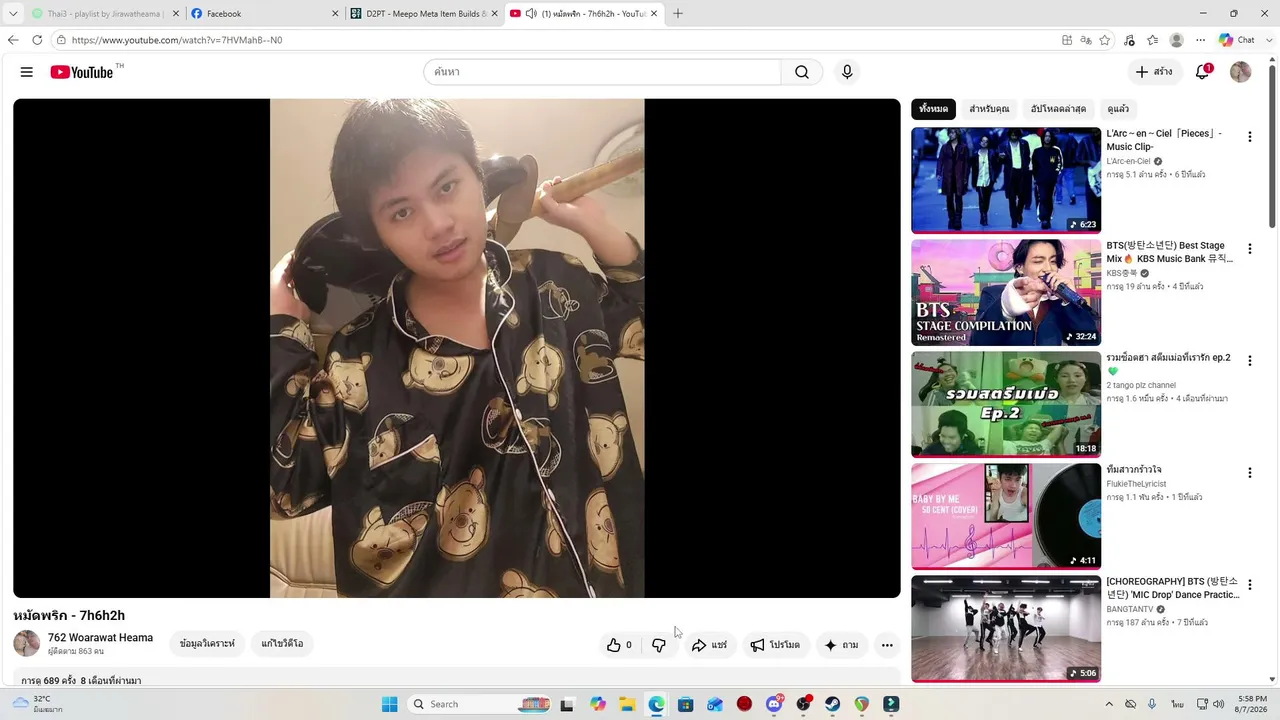
Task: Go to YouTube home via logo
Action: click(x=82, y=72)
